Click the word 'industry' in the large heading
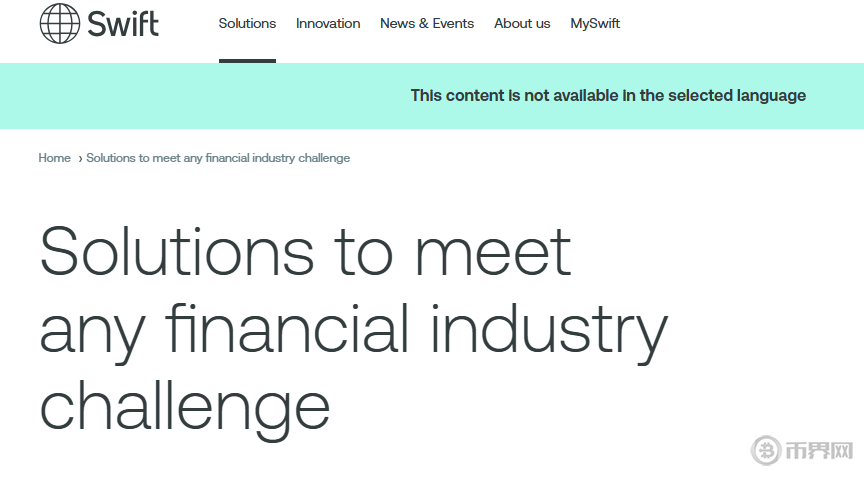Image resolution: width=864 pixels, height=478 pixels. (x=548, y=329)
